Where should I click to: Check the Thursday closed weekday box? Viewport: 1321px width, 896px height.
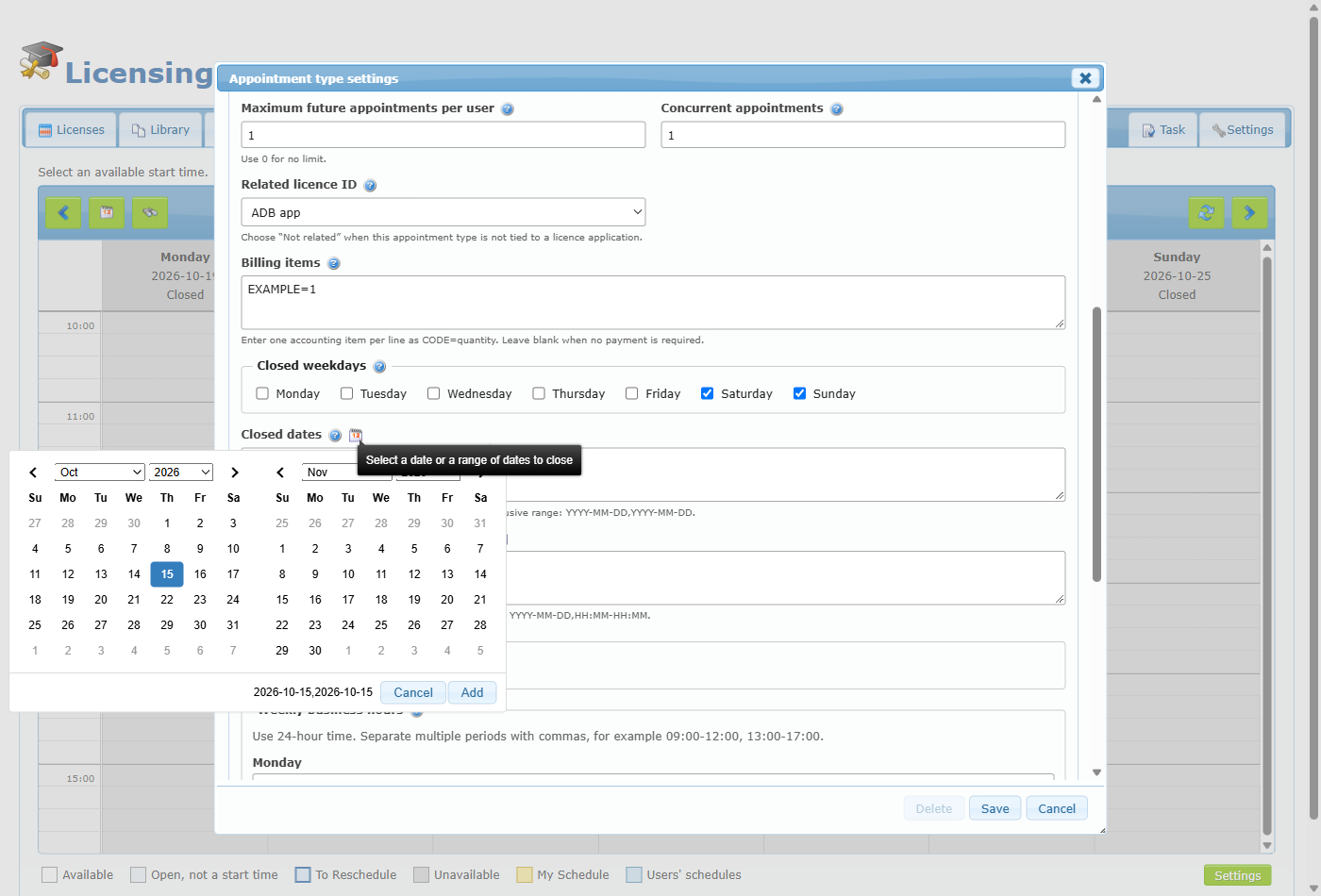[x=539, y=393]
